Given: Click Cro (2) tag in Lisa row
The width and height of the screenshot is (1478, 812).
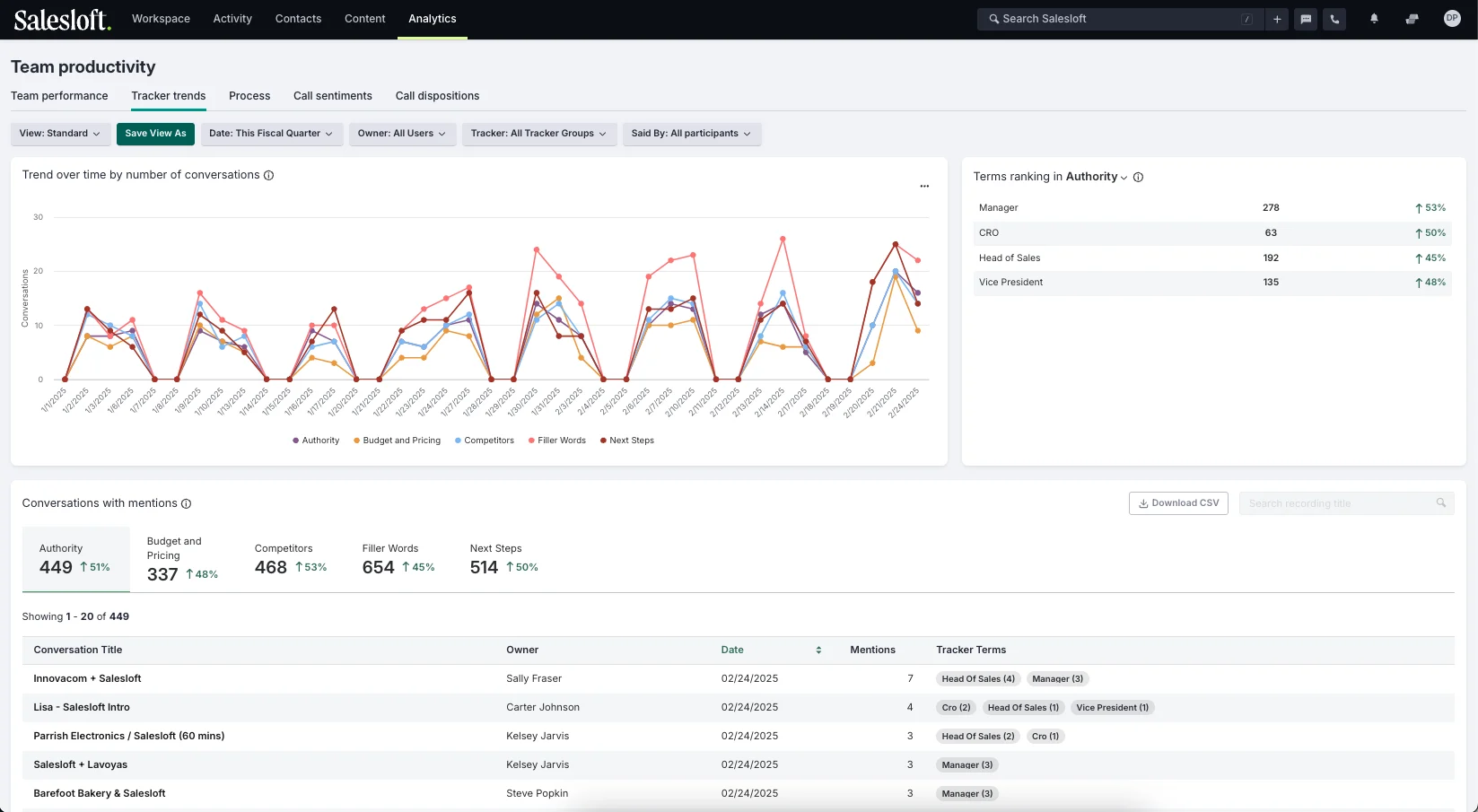Looking at the screenshot, I should (957, 708).
